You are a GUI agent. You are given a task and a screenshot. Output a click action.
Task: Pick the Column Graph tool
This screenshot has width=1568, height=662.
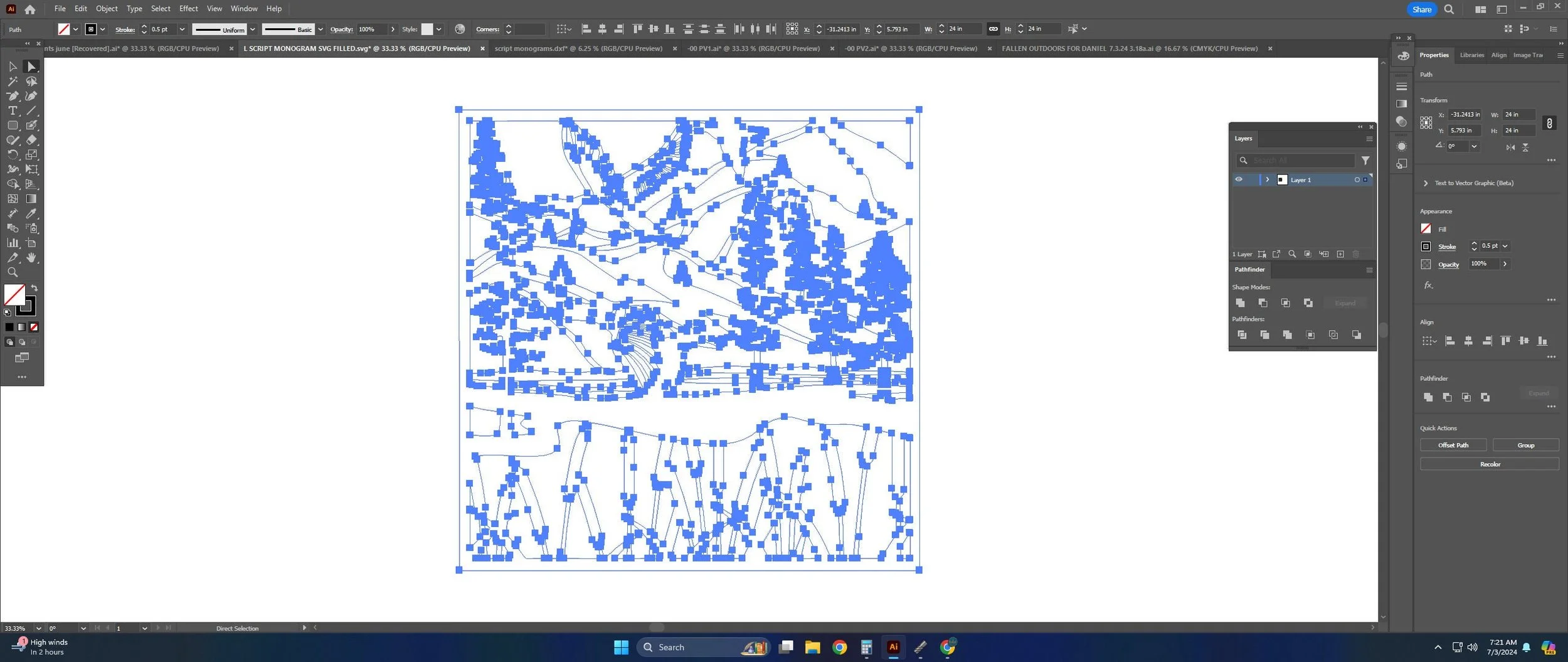coord(13,243)
